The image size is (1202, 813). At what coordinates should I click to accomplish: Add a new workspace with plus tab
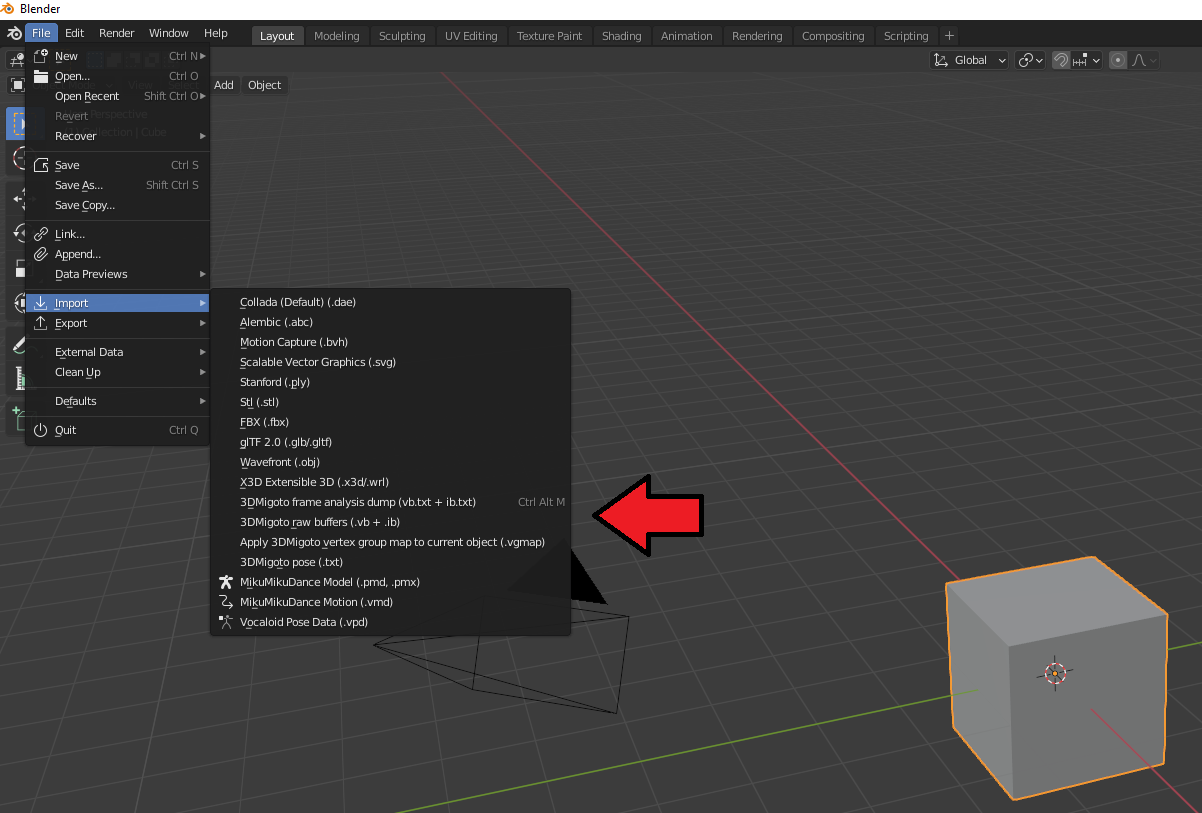[949, 35]
